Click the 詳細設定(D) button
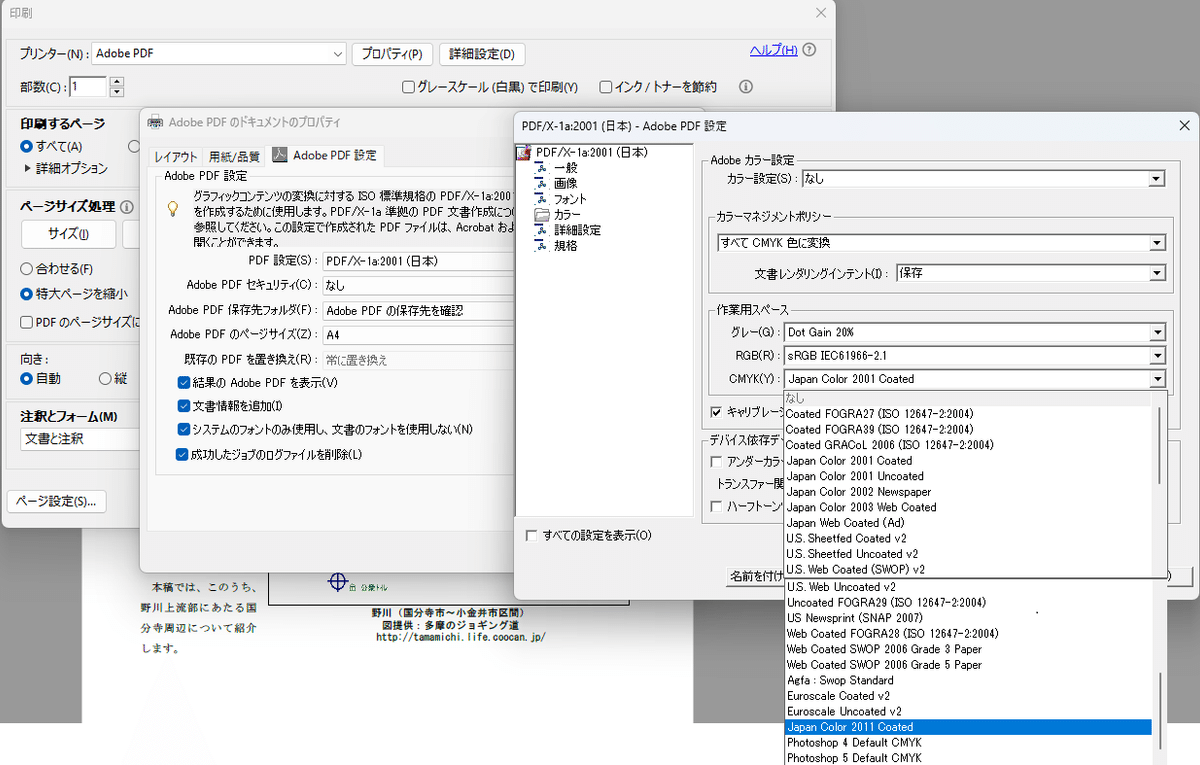The image size is (1200, 765). coord(482,54)
